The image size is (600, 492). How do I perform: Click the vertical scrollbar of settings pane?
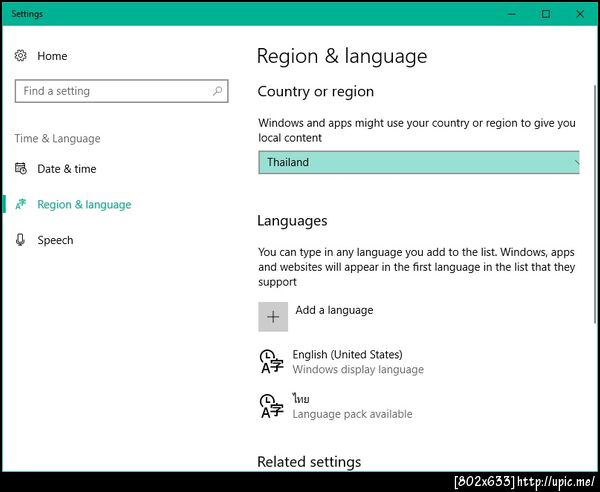coord(595,205)
